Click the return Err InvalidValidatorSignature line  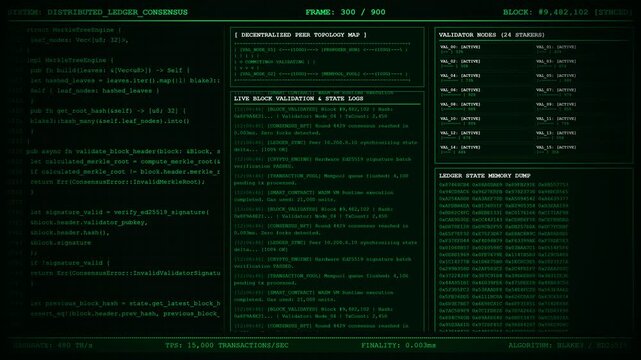click(126, 273)
